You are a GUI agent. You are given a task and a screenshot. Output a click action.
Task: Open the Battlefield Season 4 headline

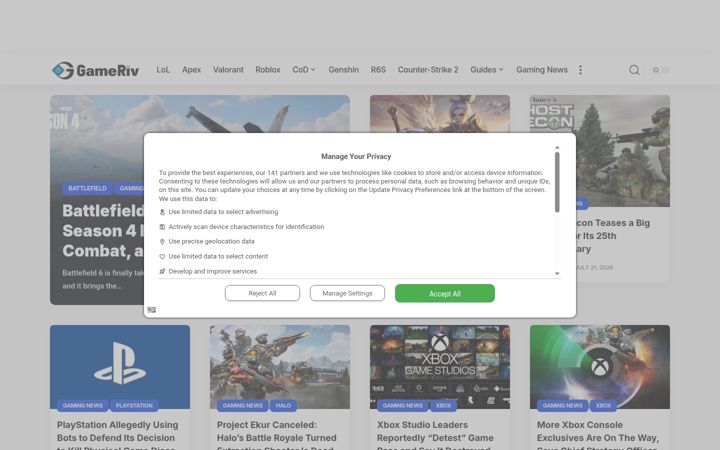tap(103, 231)
